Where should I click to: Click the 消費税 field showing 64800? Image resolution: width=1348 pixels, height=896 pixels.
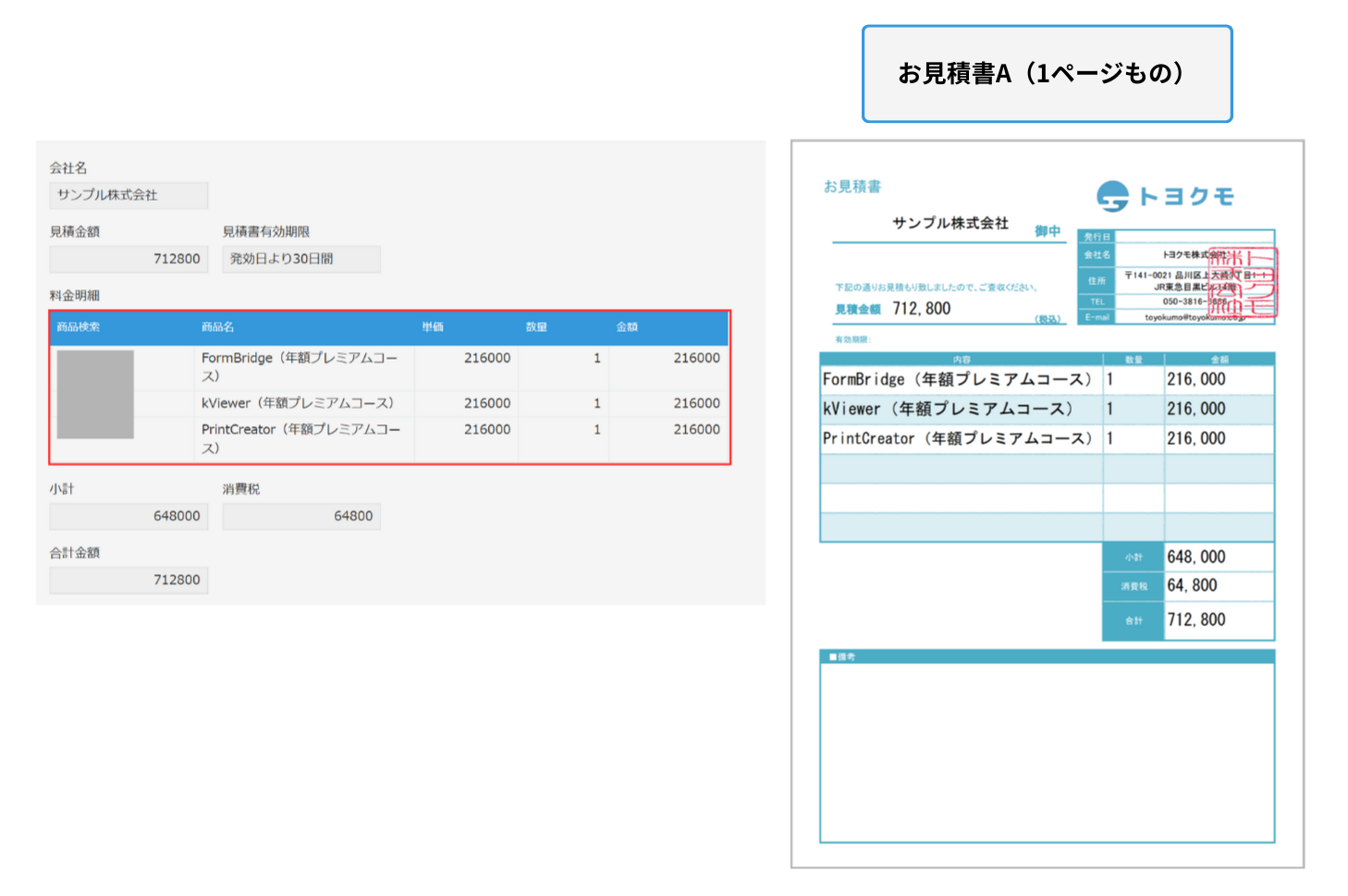tap(300, 516)
